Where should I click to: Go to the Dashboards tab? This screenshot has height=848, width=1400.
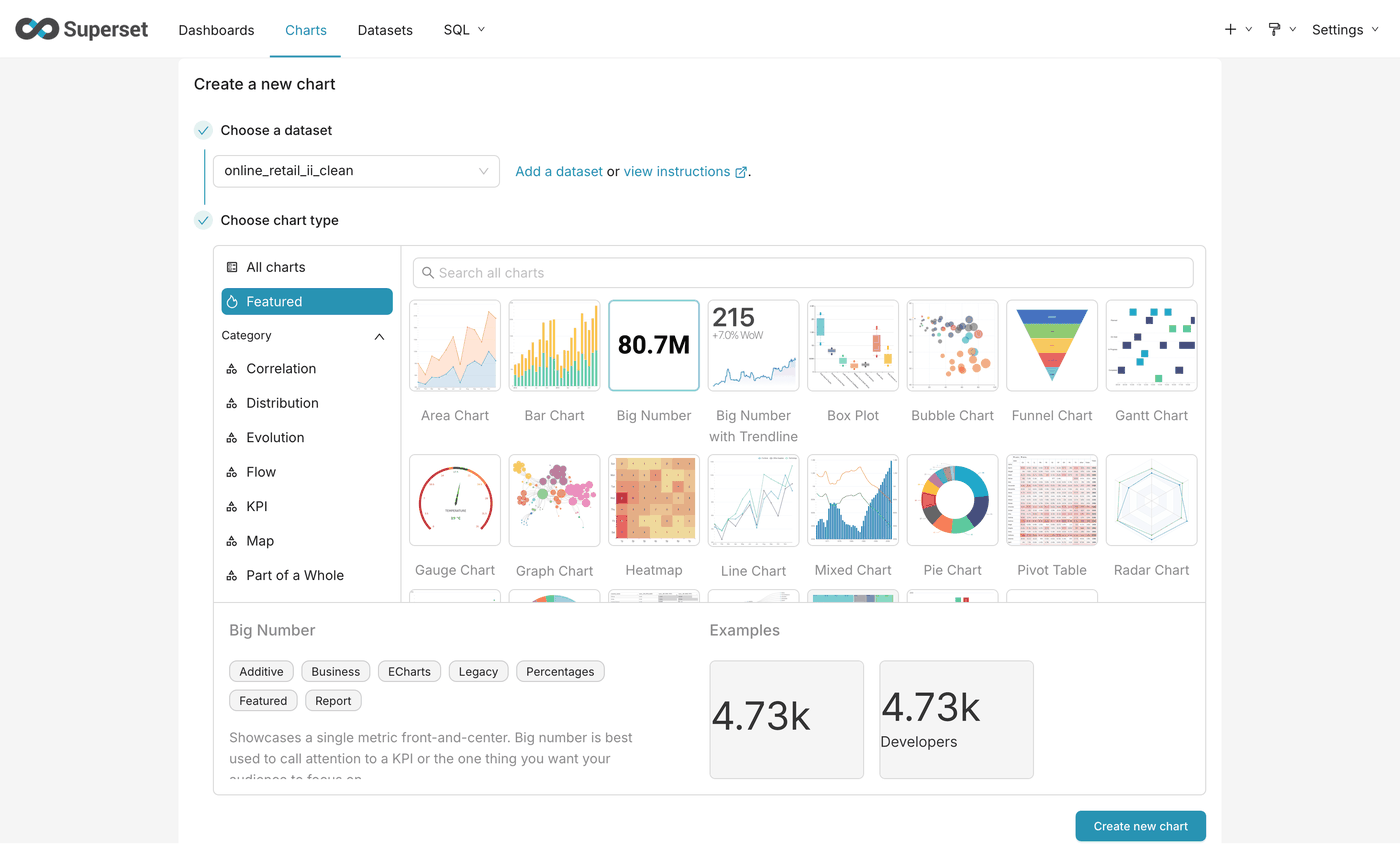tap(216, 30)
